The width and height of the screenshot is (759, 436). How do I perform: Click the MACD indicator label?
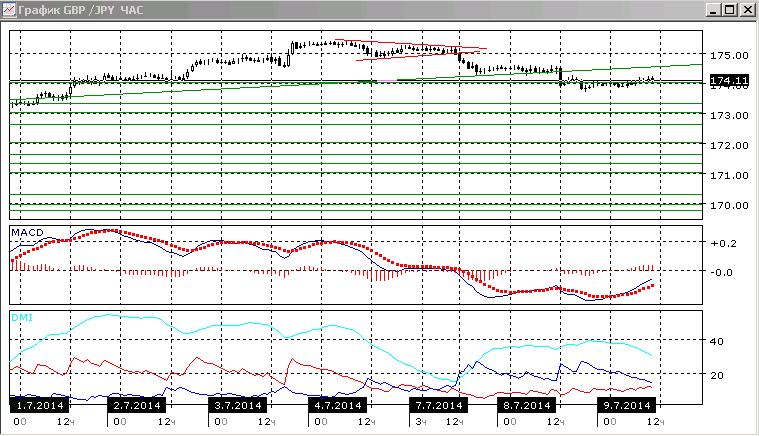click(x=27, y=233)
